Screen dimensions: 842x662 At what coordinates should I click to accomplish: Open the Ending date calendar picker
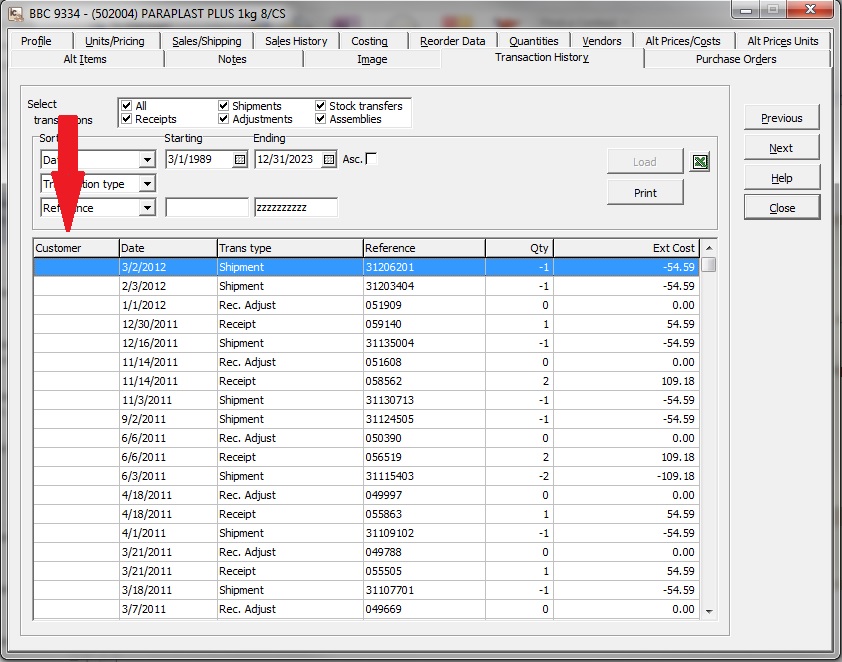[328, 159]
